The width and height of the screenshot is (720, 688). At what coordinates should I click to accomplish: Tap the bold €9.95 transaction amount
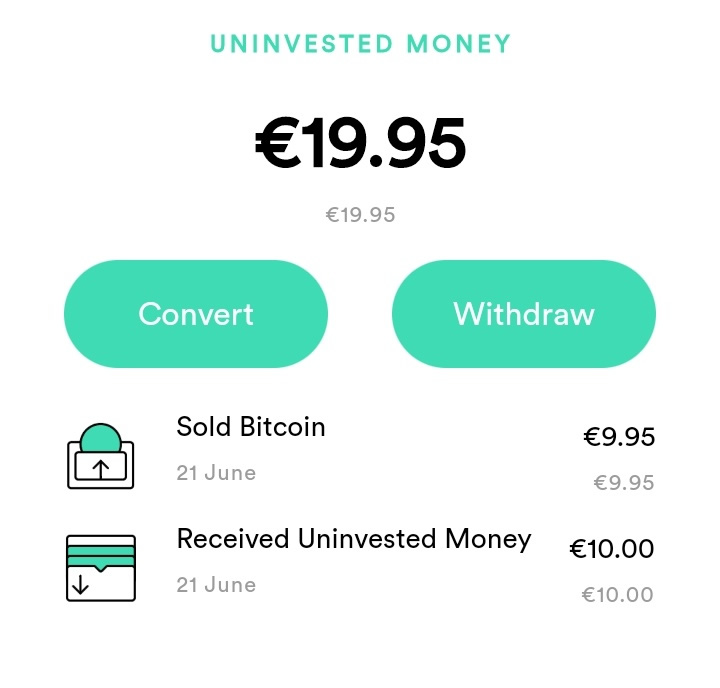pos(619,436)
